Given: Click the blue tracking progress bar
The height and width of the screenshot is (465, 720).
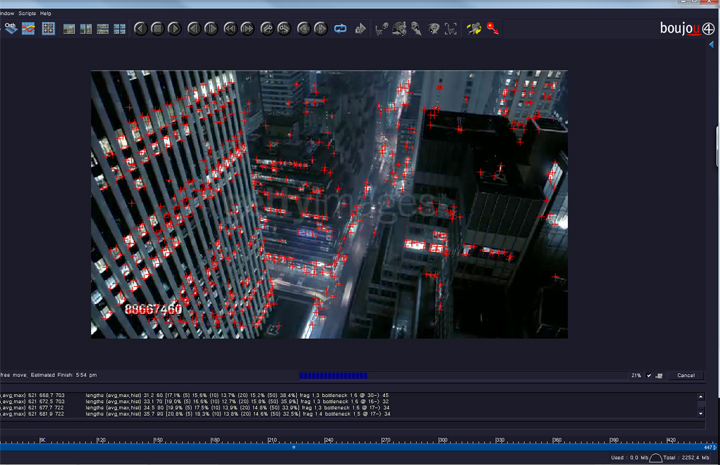Looking at the screenshot, I should click(x=333, y=375).
